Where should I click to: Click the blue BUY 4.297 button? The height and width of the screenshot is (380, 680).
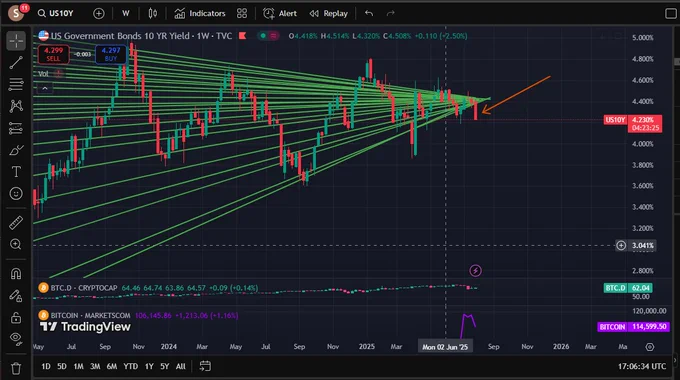pyautogui.click(x=111, y=54)
